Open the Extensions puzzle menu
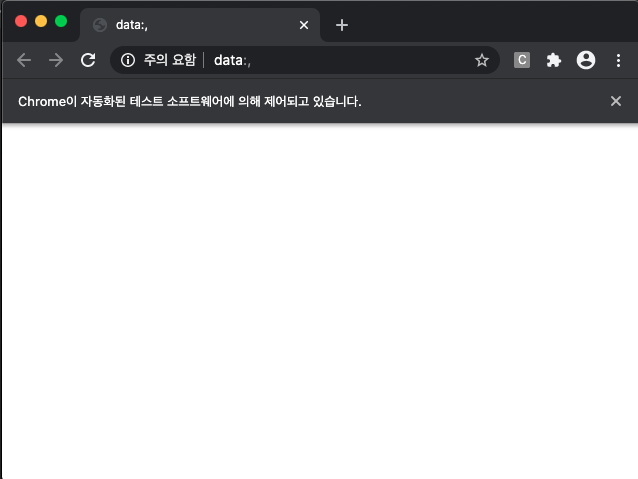The width and height of the screenshot is (638, 479). click(x=554, y=60)
